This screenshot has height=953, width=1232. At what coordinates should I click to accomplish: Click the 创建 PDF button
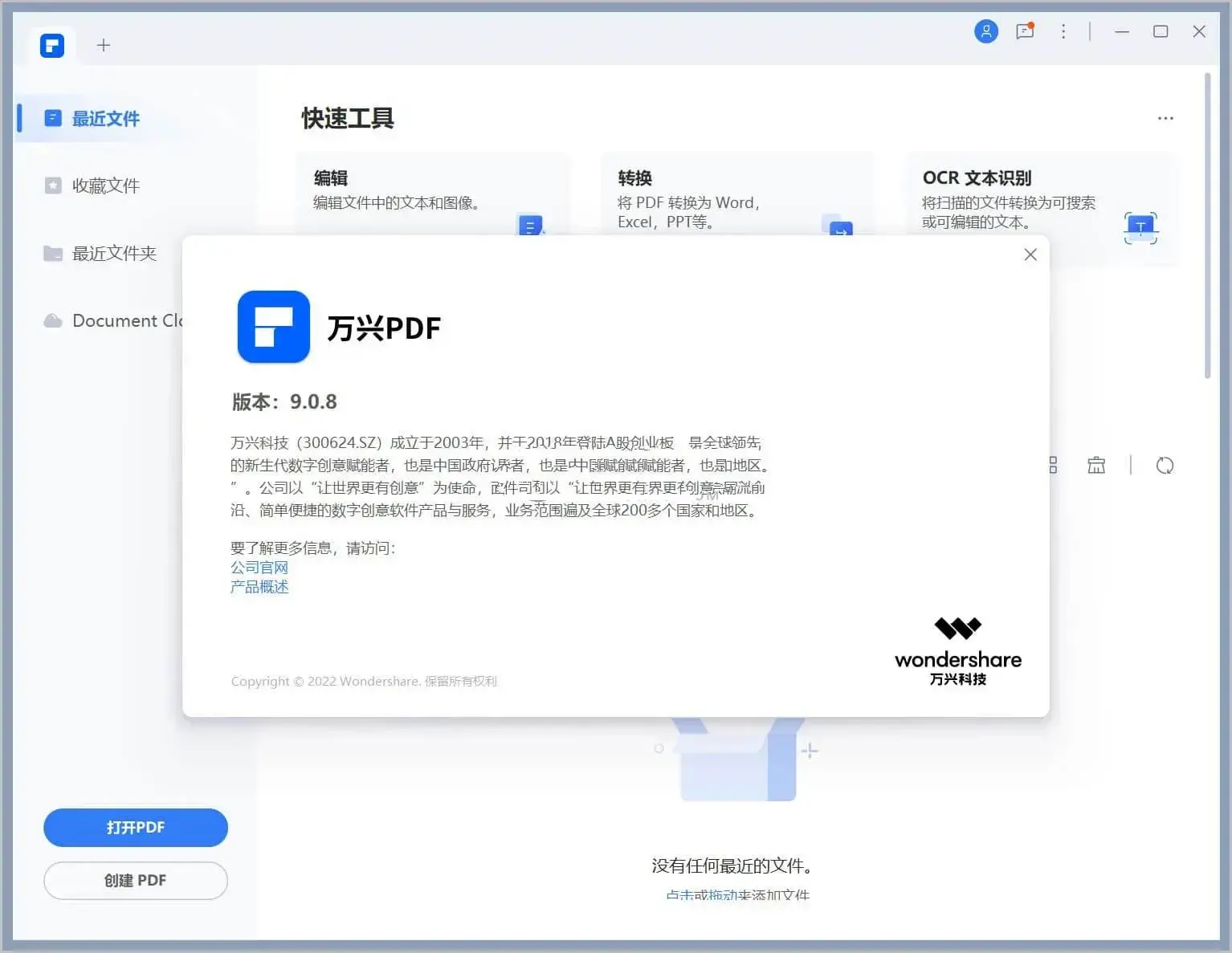(x=135, y=880)
